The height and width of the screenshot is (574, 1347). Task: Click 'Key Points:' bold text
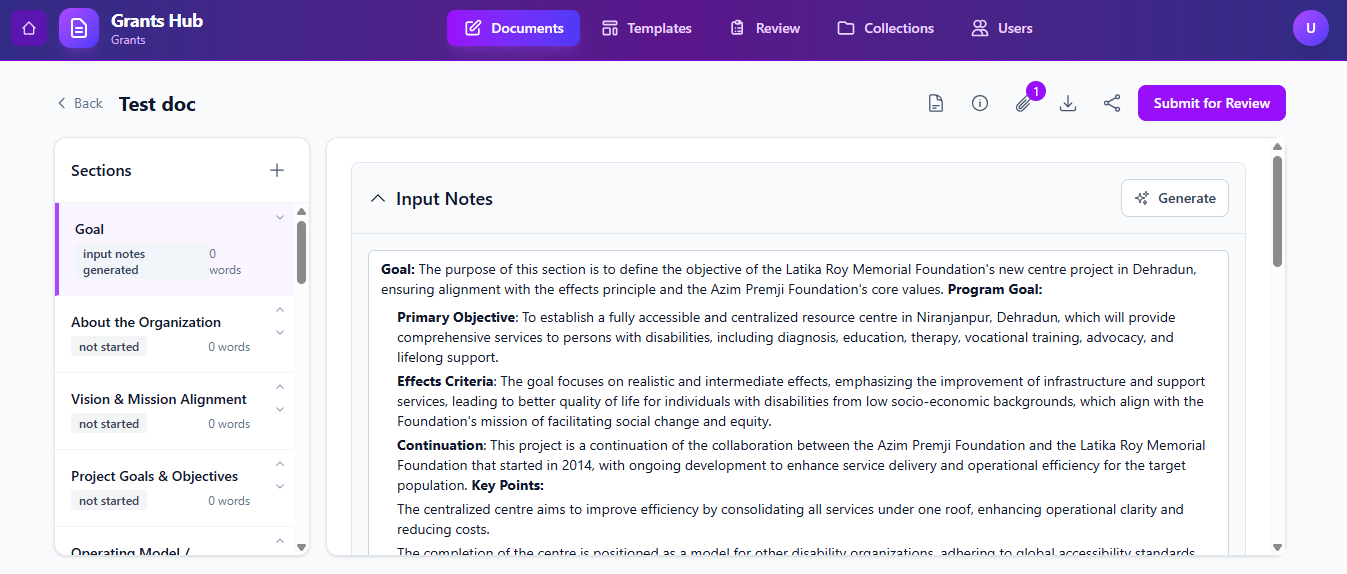pyautogui.click(x=508, y=485)
